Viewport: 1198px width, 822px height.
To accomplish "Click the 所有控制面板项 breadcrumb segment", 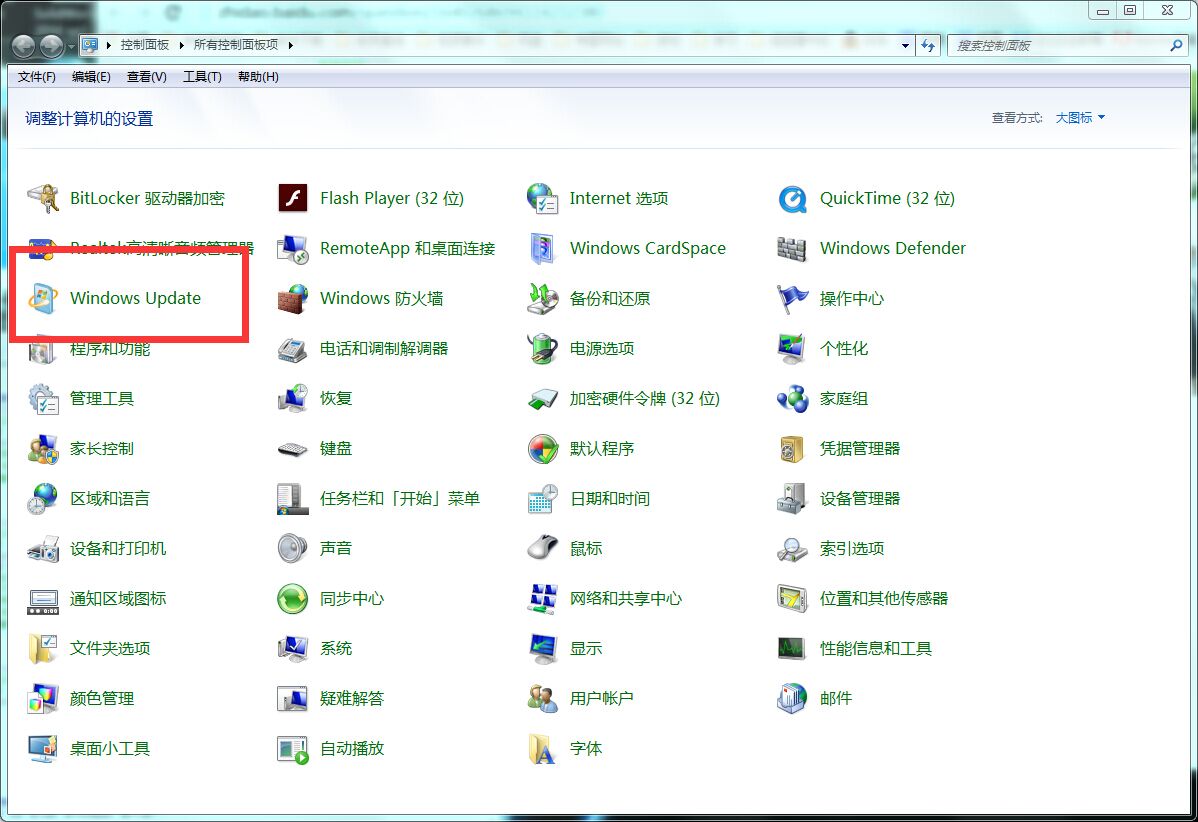I will 236,46.
